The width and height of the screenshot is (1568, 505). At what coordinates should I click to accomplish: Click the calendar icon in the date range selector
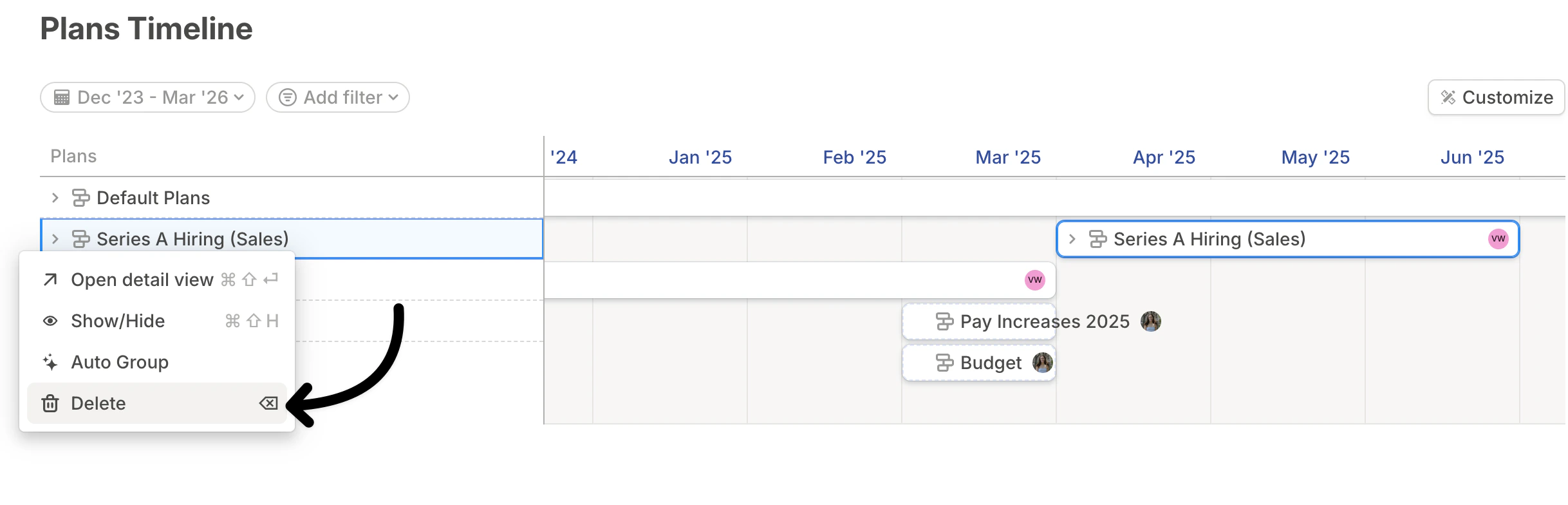click(62, 97)
